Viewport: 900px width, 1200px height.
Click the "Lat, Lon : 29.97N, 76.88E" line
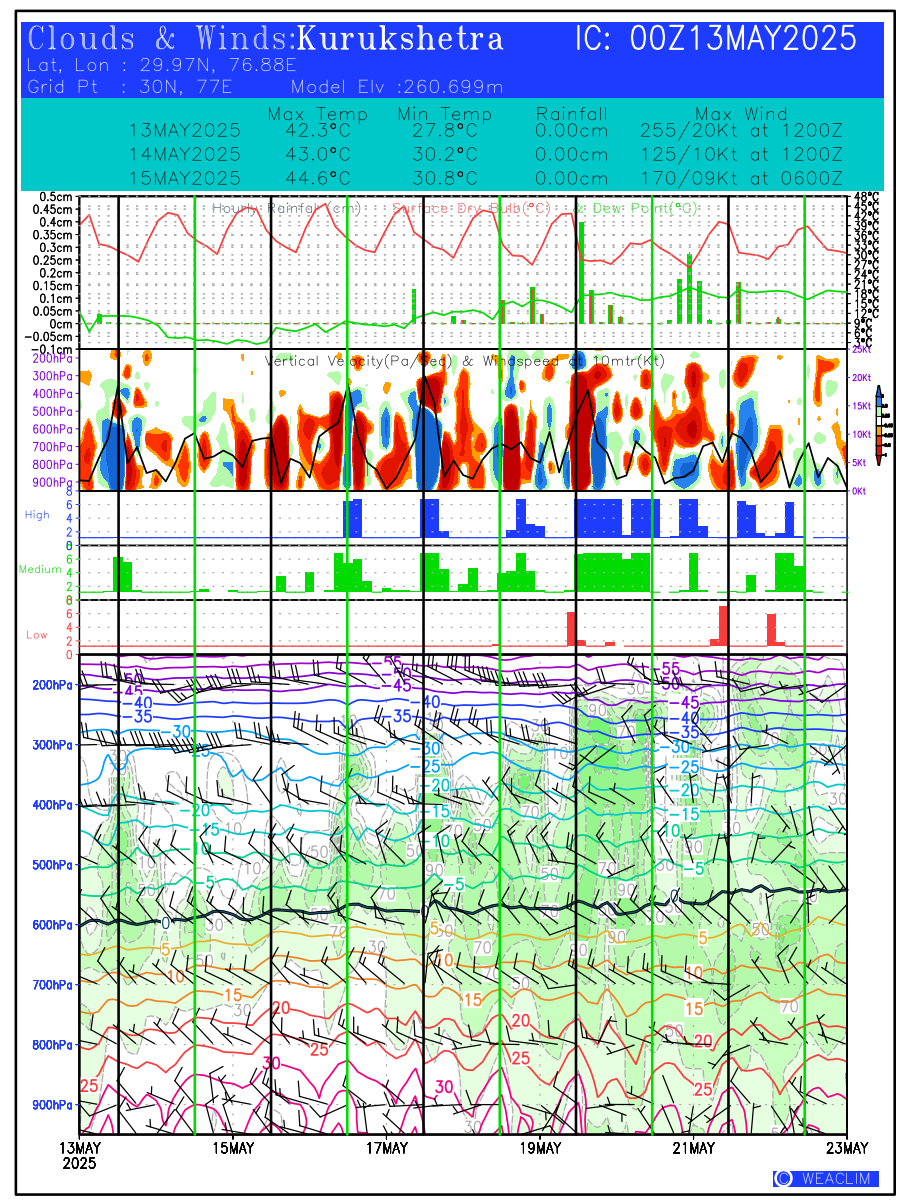click(163, 67)
